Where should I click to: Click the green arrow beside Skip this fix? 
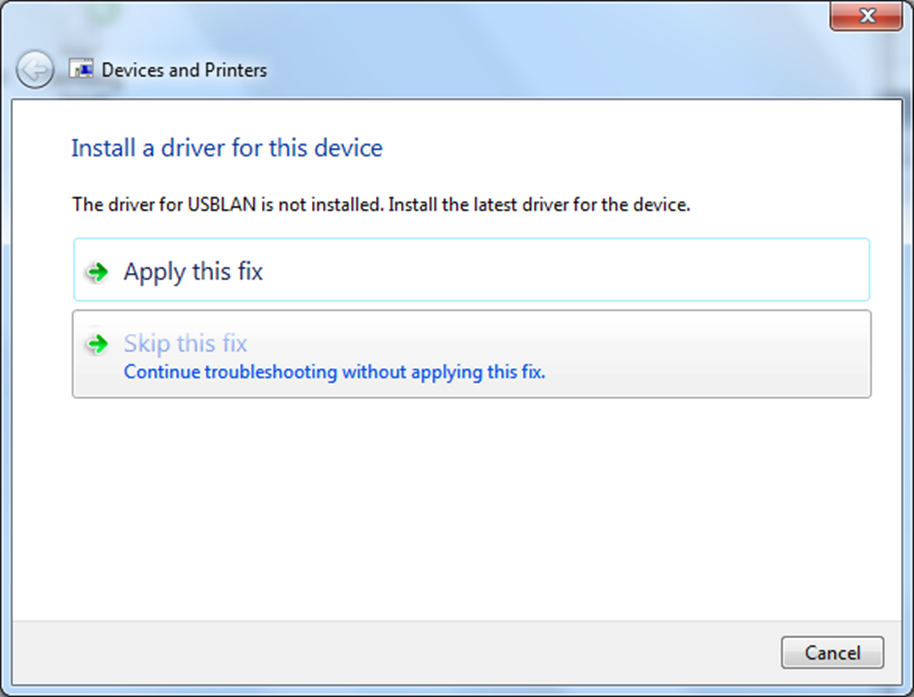coord(97,344)
